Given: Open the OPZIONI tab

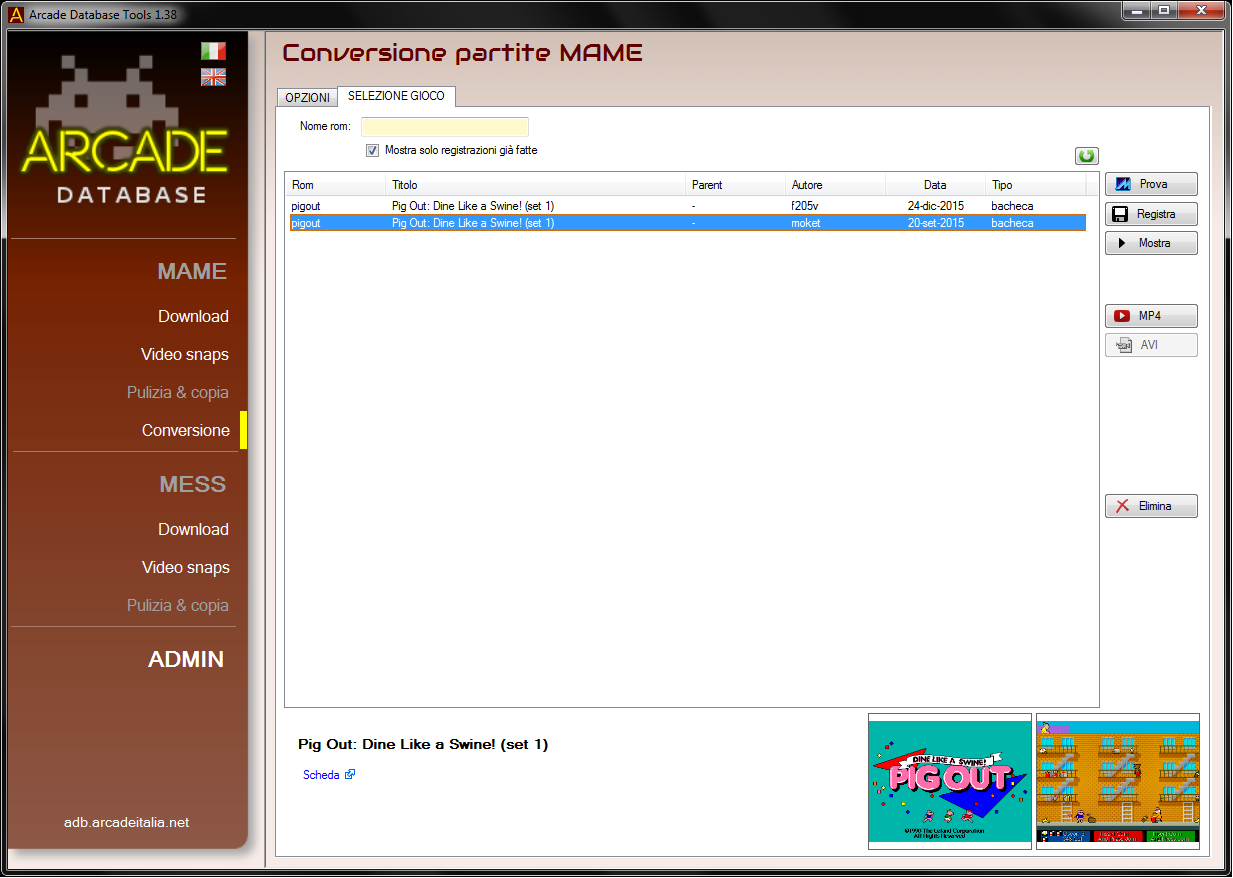Looking at the screenshot, I should (307, 98).
